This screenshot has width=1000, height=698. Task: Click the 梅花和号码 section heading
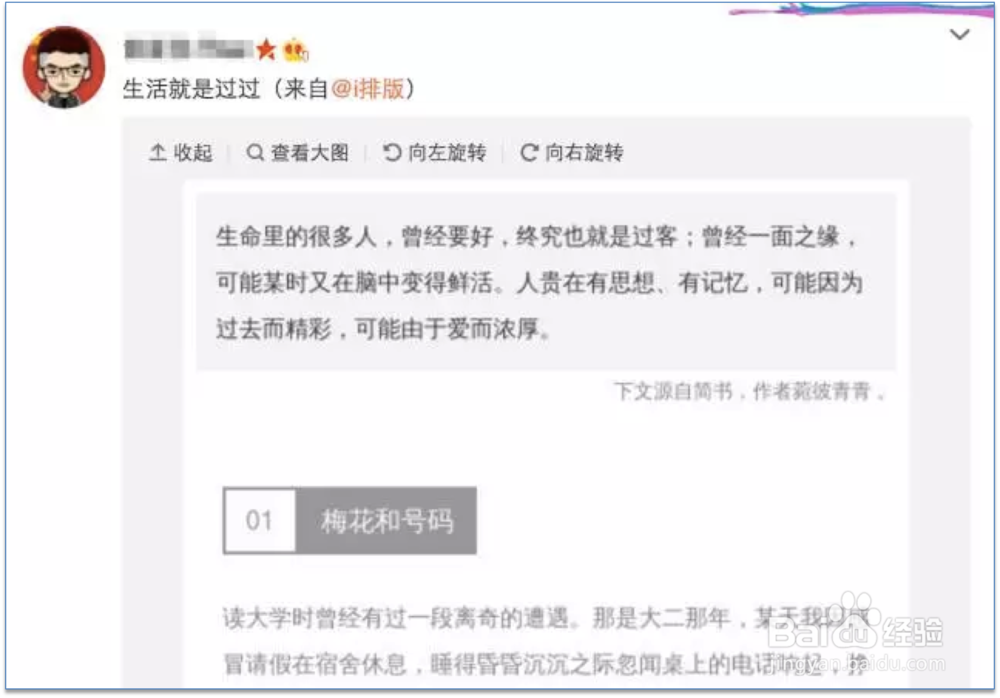[386, 521]
